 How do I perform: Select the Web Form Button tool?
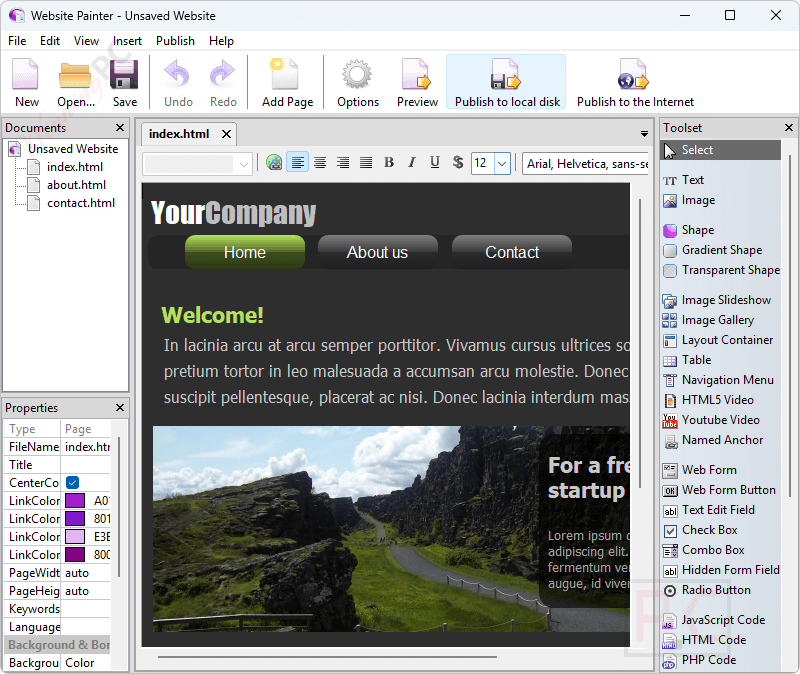coord(721,490)
